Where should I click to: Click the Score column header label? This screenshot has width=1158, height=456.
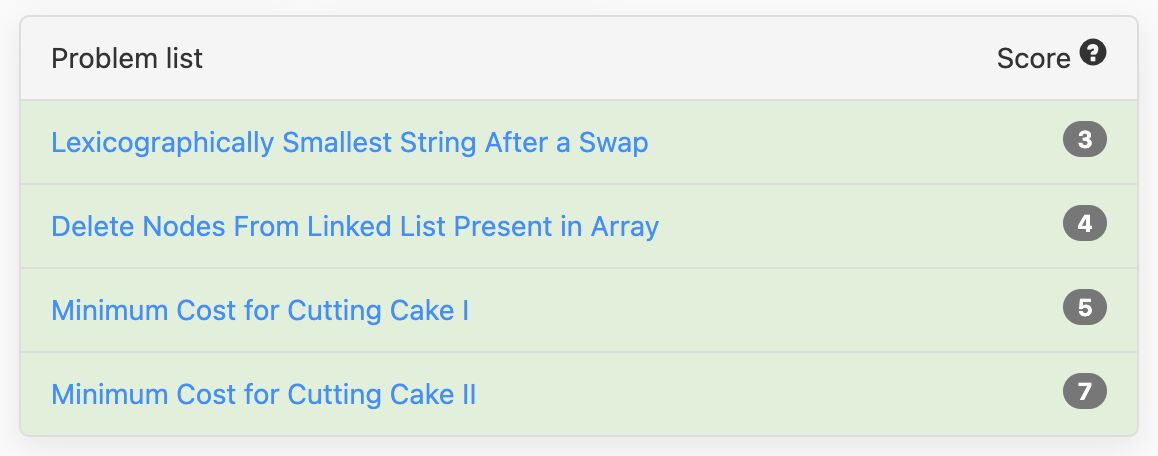pyautogui.click(x=1033, y=58)
